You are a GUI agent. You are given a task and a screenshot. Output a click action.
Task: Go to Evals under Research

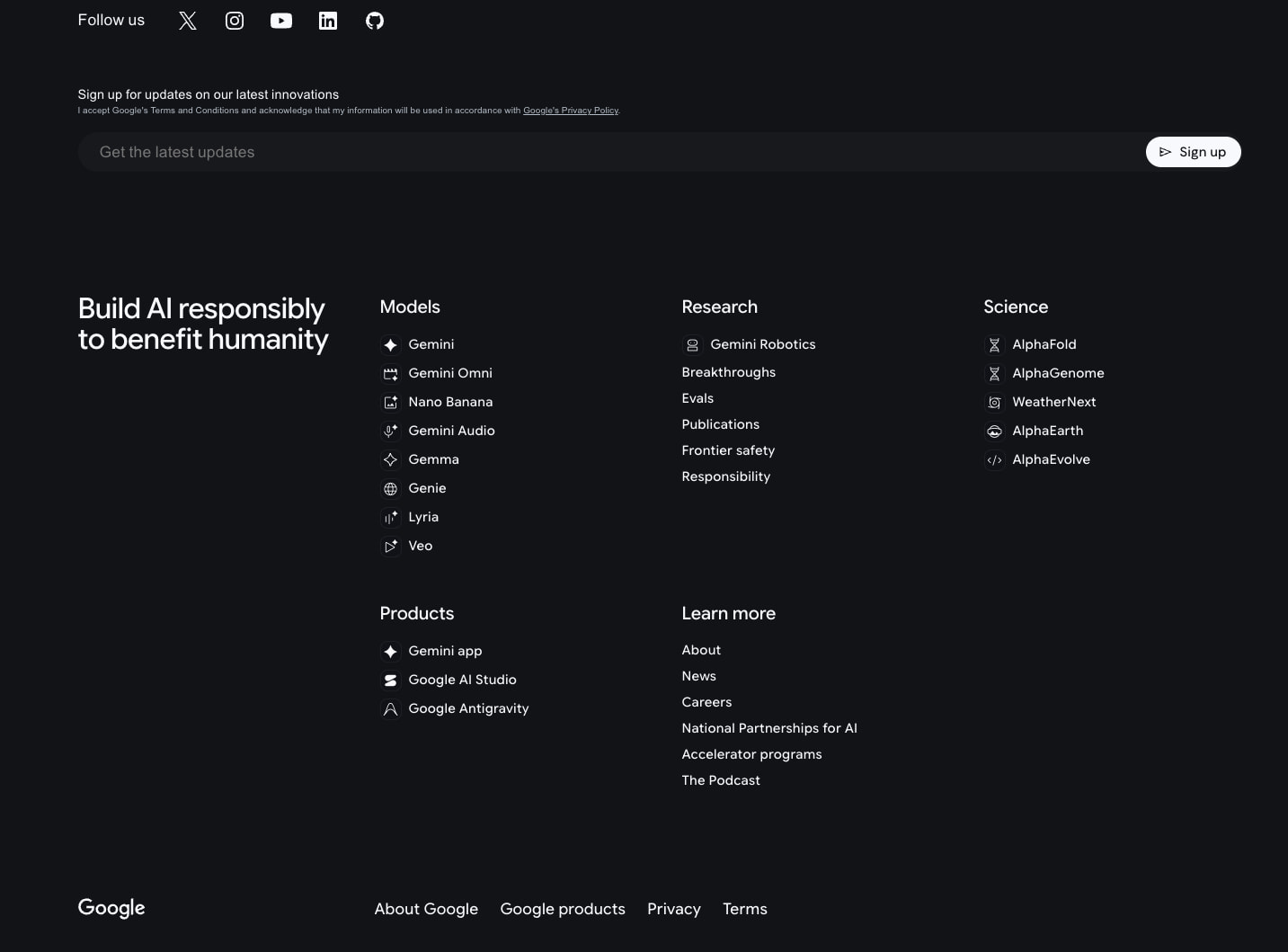(697, 398)
